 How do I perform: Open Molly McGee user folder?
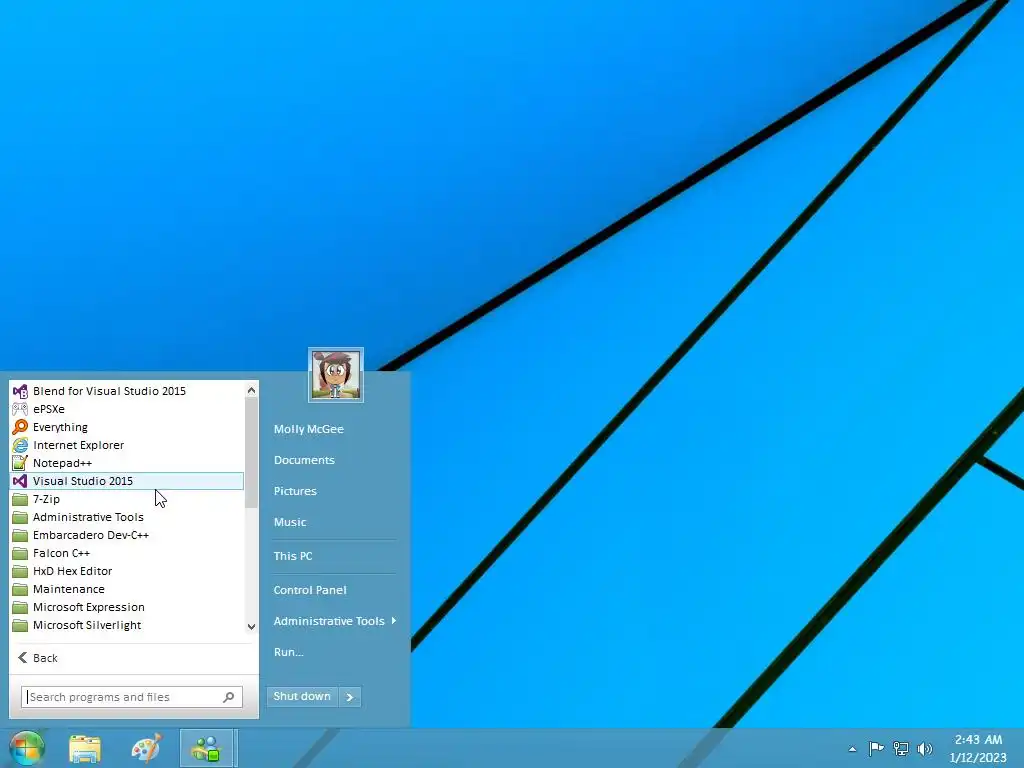[308, 429]
